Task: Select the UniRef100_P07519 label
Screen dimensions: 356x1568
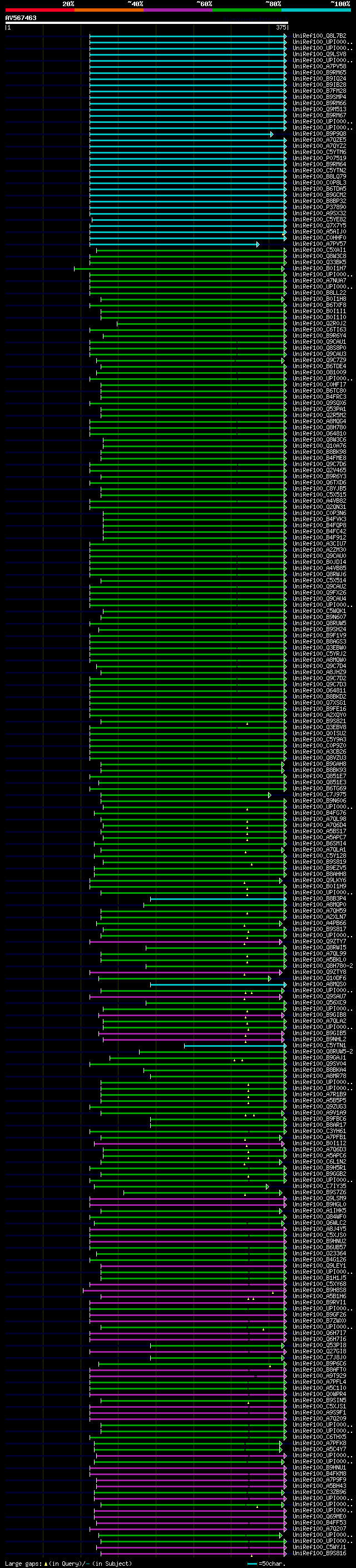Action: [x=319, y=159]
